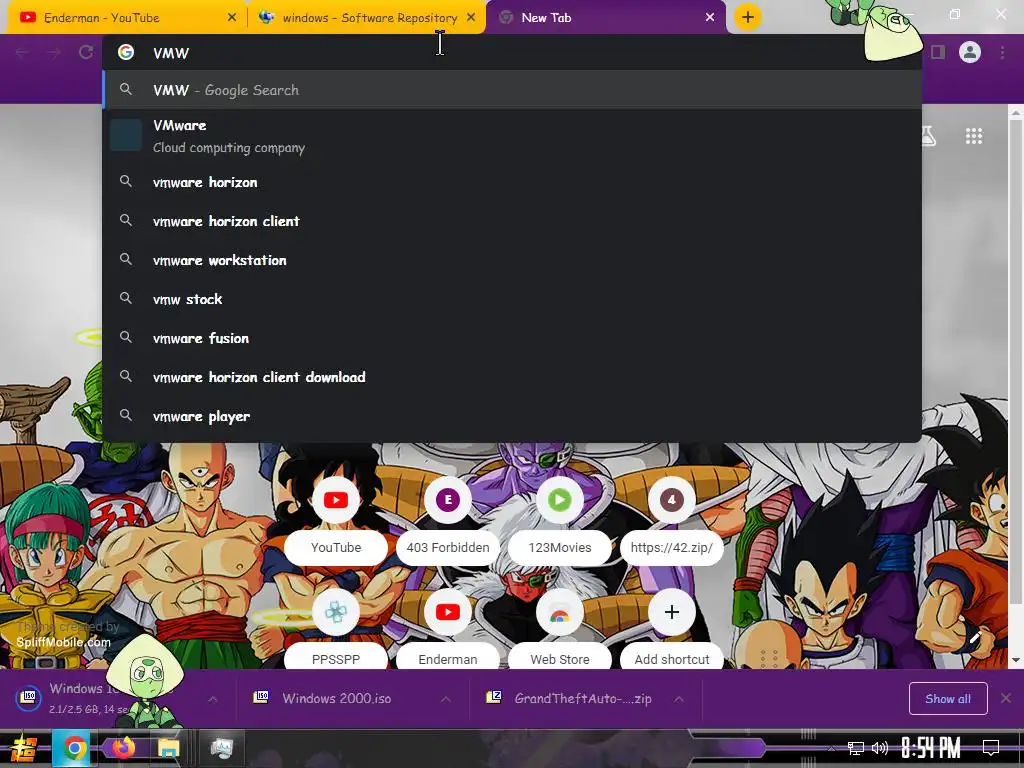
Task: Open the Enderman shortcut
Action: tap(448, 630)
